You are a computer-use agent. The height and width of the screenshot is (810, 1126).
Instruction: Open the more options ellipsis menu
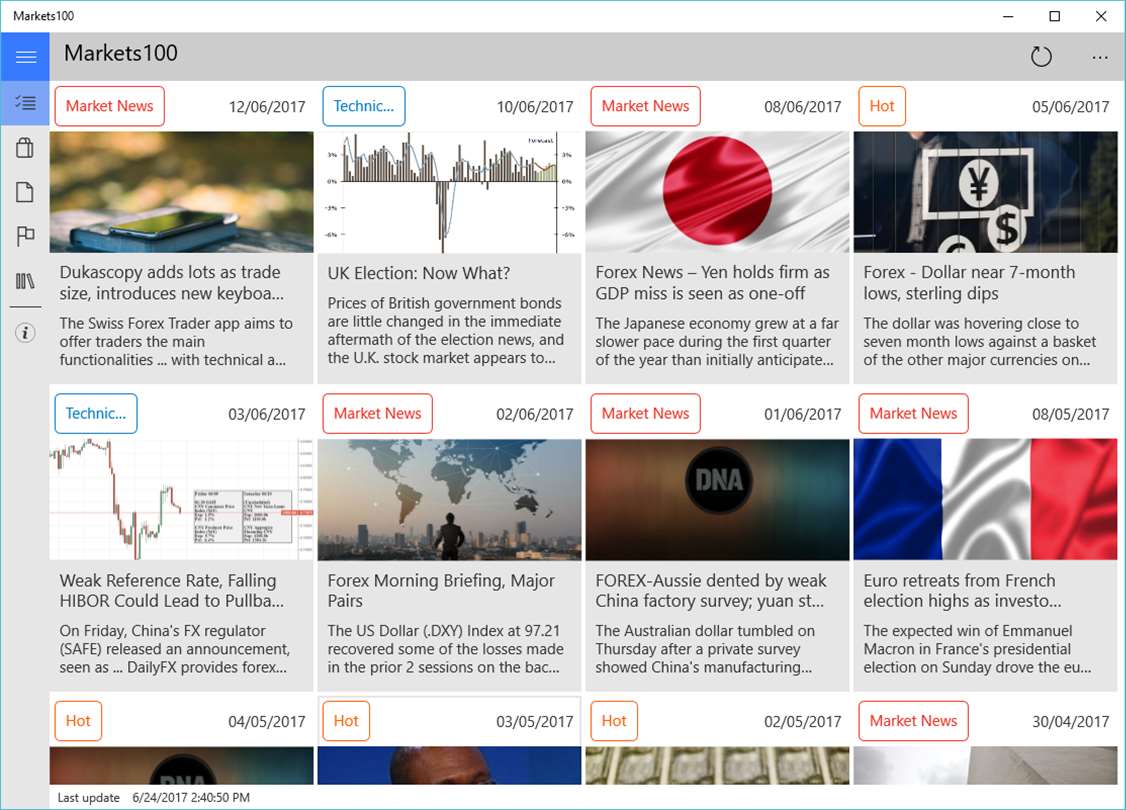(1099, 57)
